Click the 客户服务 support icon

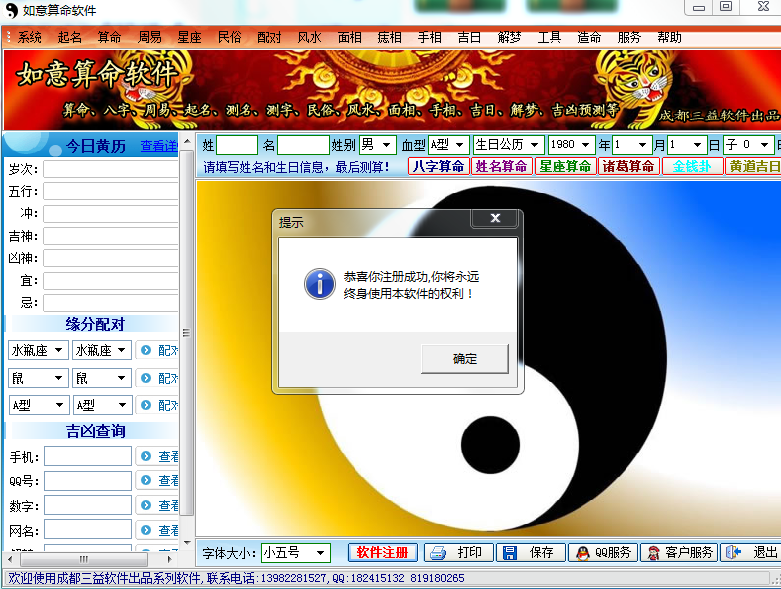pyautogui.click(x=653, y=553)
